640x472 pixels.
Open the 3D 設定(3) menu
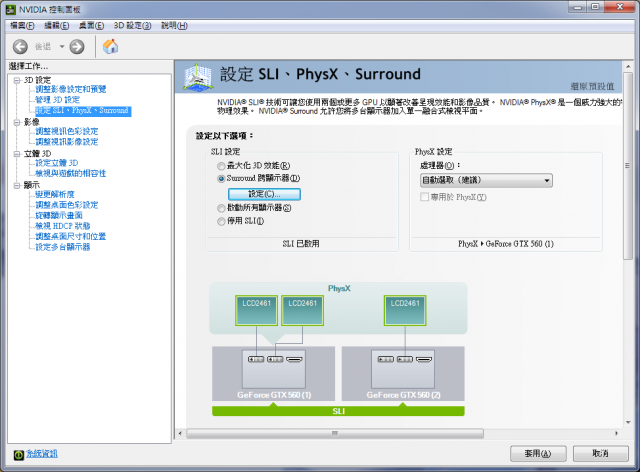coord(132,26)
